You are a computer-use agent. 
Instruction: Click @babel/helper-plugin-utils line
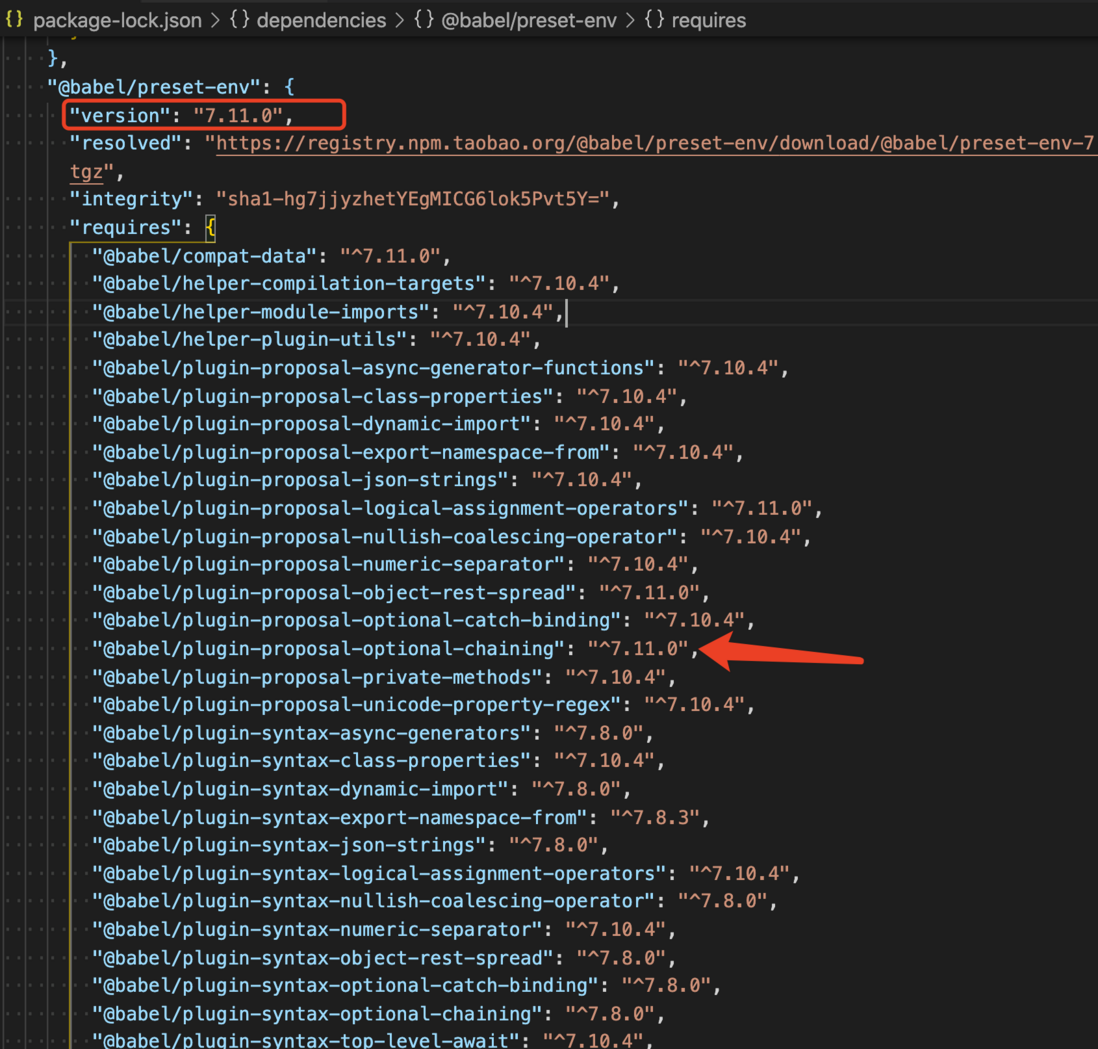click(317, 340)
